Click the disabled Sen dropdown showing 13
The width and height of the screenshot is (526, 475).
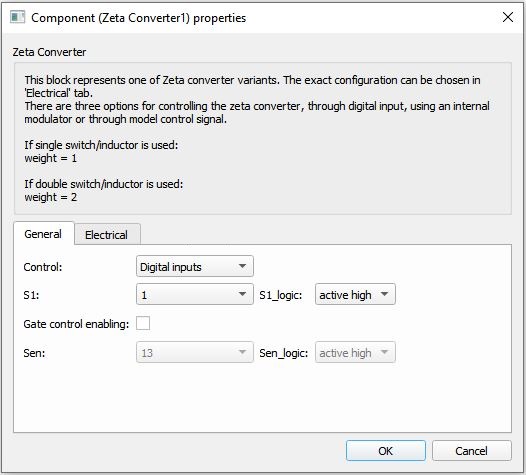195,353
